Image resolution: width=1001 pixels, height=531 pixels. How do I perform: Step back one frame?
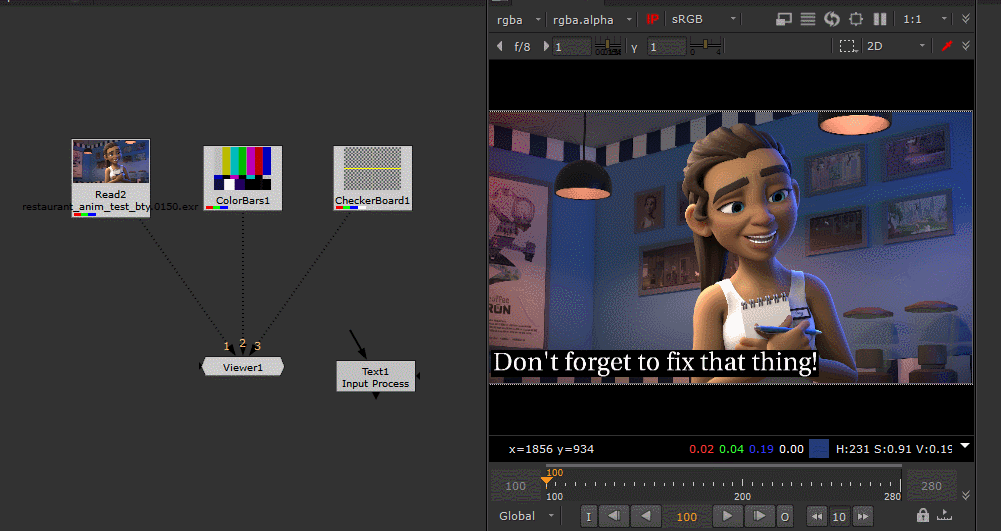pos(613,516)
